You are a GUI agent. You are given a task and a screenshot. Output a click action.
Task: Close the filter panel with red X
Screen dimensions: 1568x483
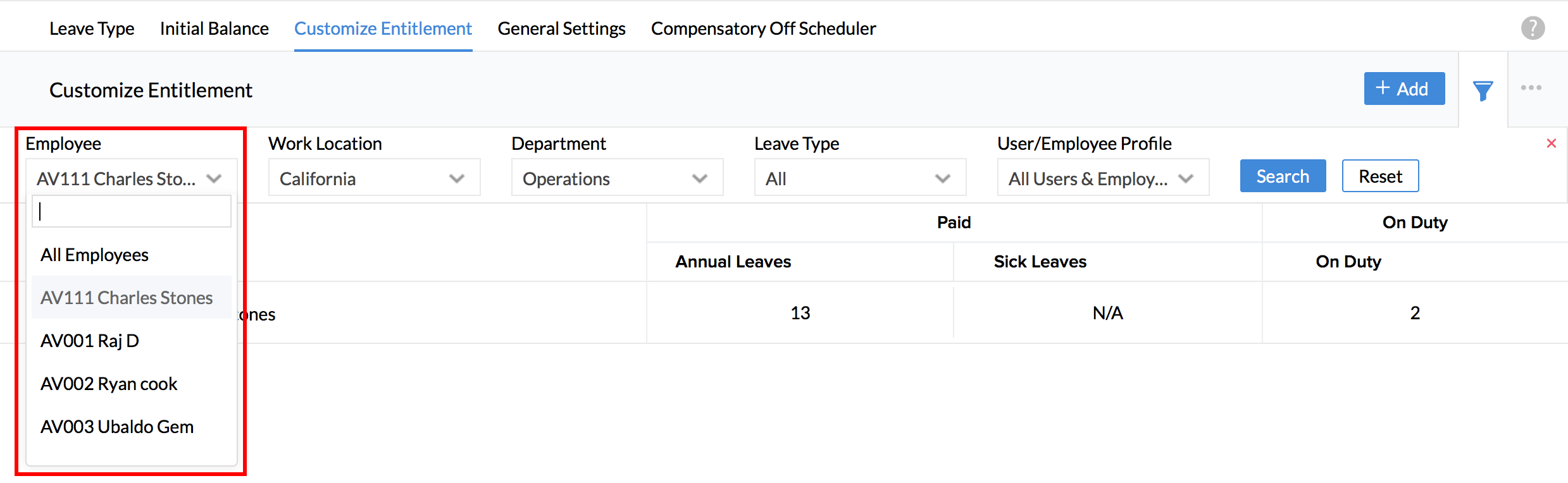pos(1551,144)
